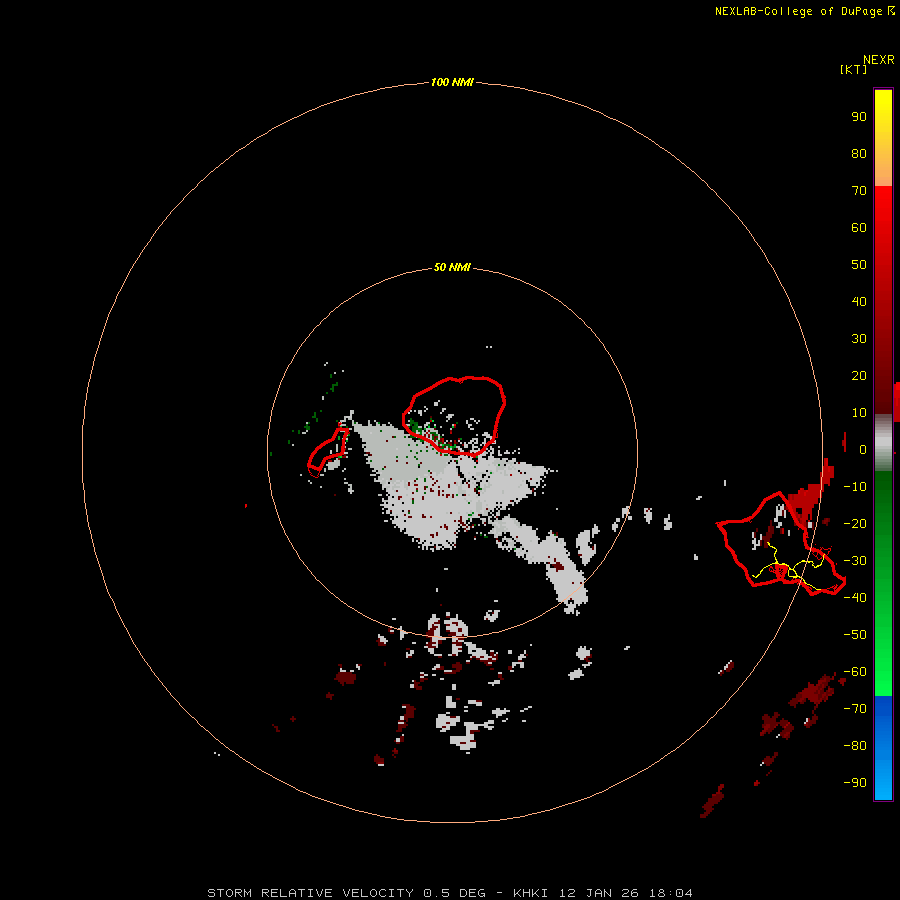Click the -90 value on velocity scale
The height and width of the screenshot is (900, 900).
[x=855, y=782]
